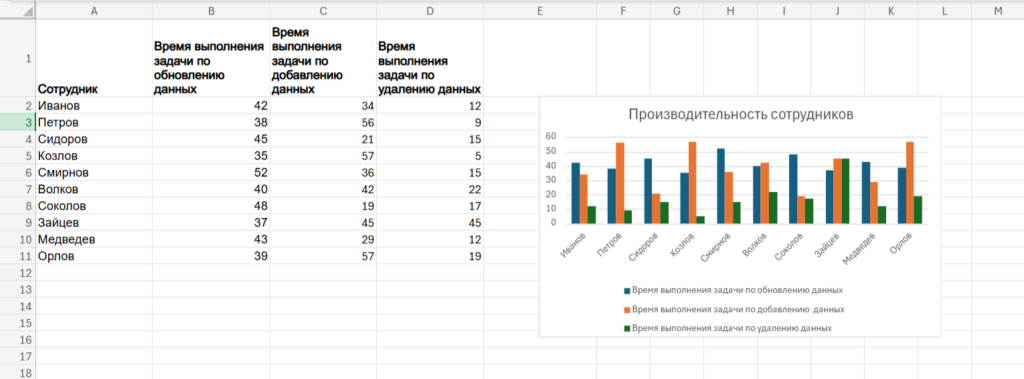Select legend text about обновлению данных
Screen dimensions: 1024x379
[x=737, y=290]
